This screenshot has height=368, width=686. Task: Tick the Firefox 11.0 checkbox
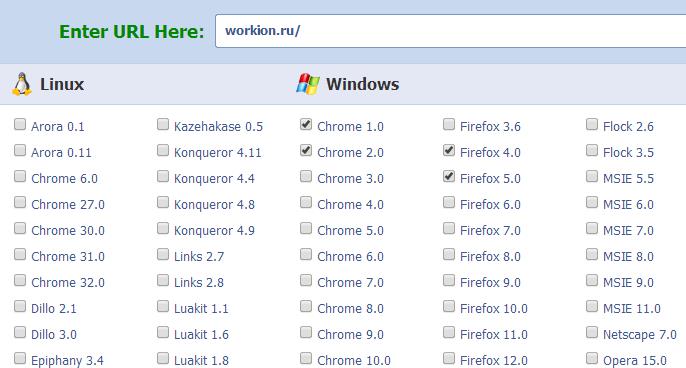point(449,333)
